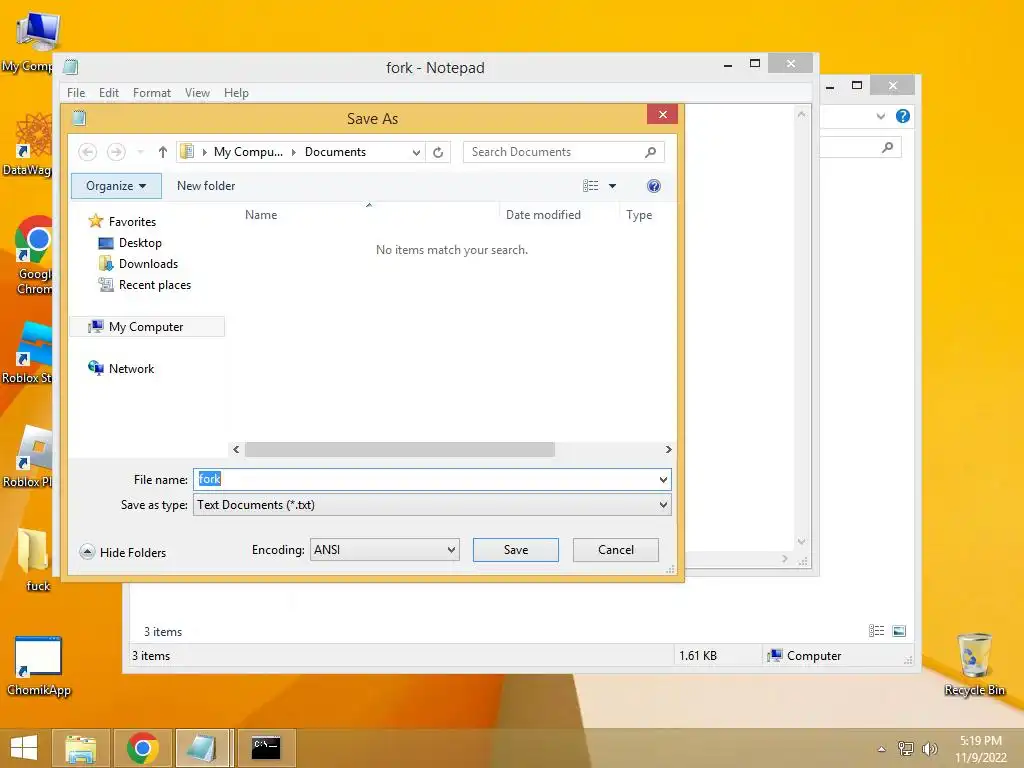Open the Notepad Edit menu
The height and width of the screenshot is (768, 1024).
(x=108, y=93)
